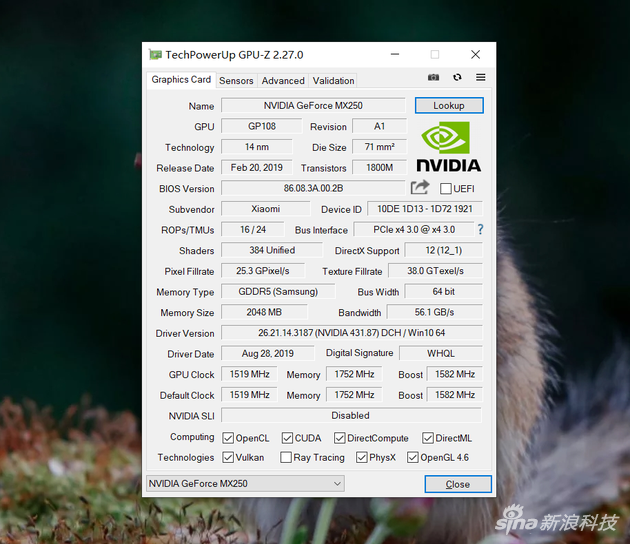
Task: Toggle the PhysX checkbox
Action: (362, 457)
